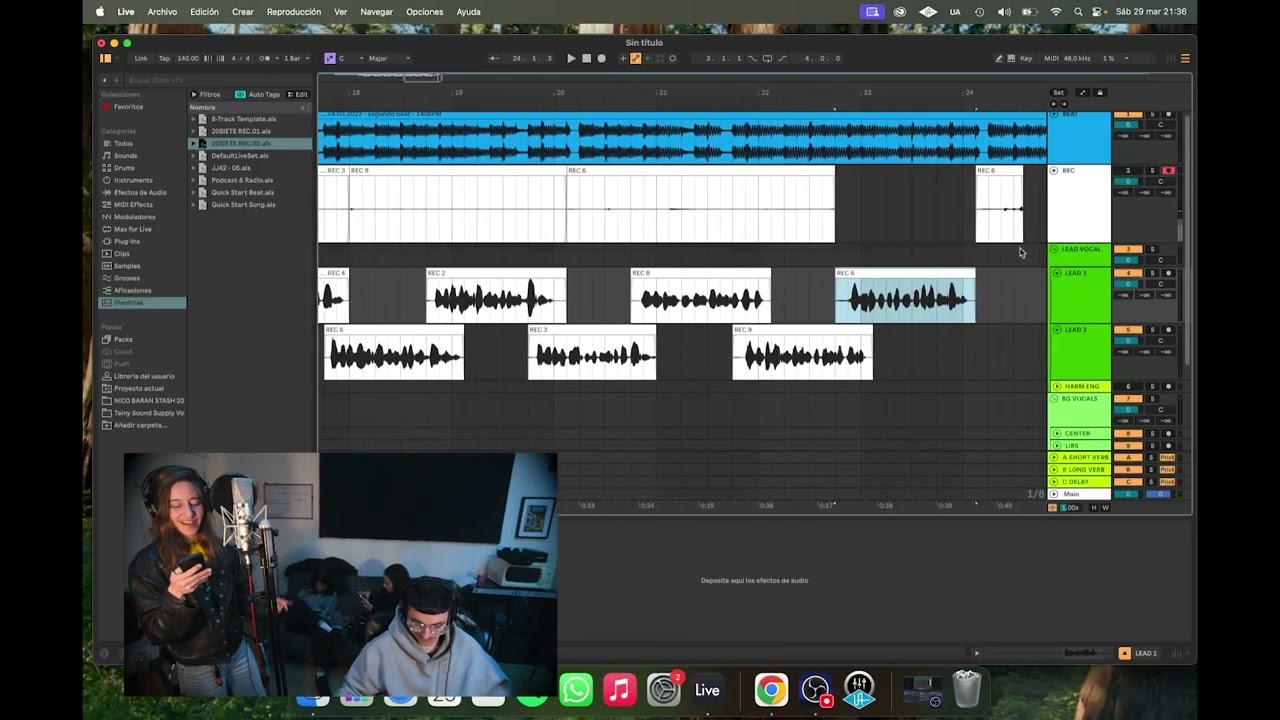Open the Reproducción menu
1280x720 pixels.
[x=294, y=12]
